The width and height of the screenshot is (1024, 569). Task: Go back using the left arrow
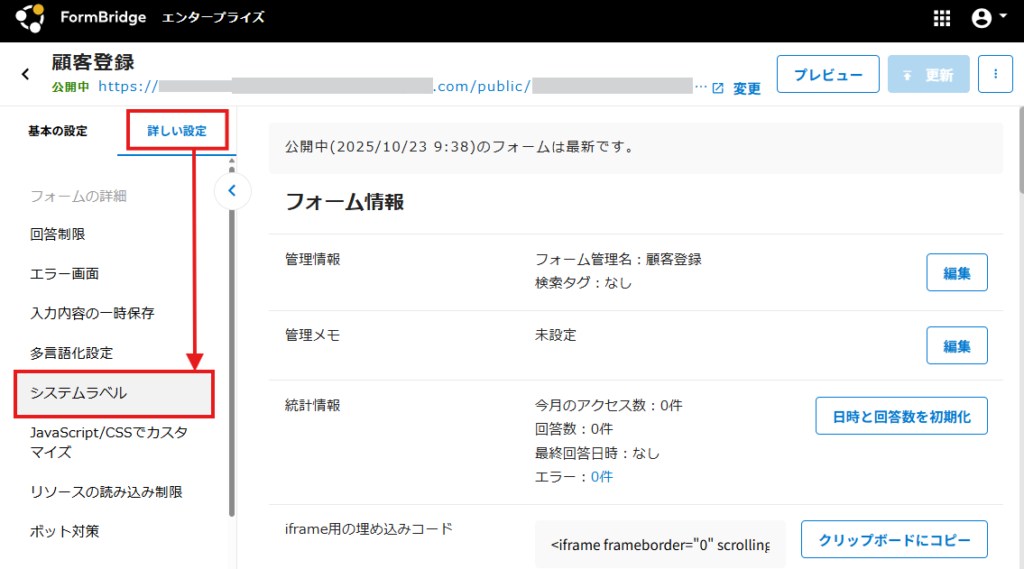pyautogui.click(x=26, y=74)
